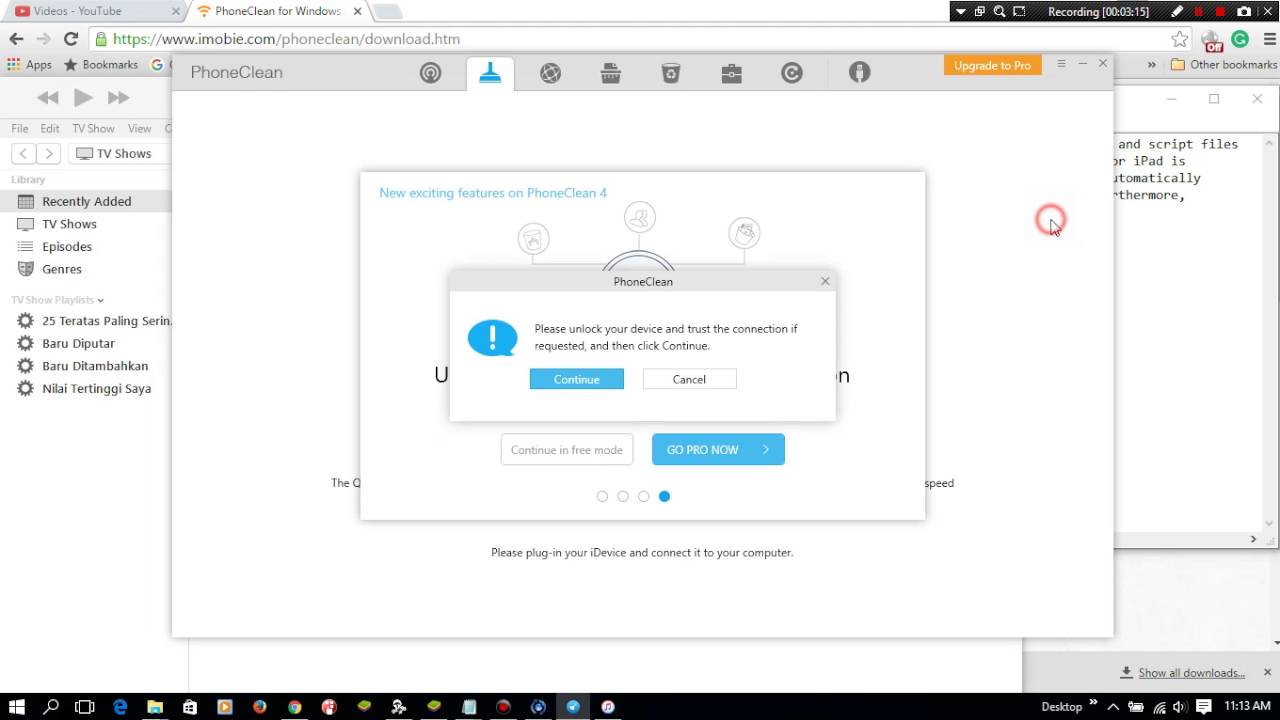
Task: Click recorder pencil annotation icon
Action: 1178,11
